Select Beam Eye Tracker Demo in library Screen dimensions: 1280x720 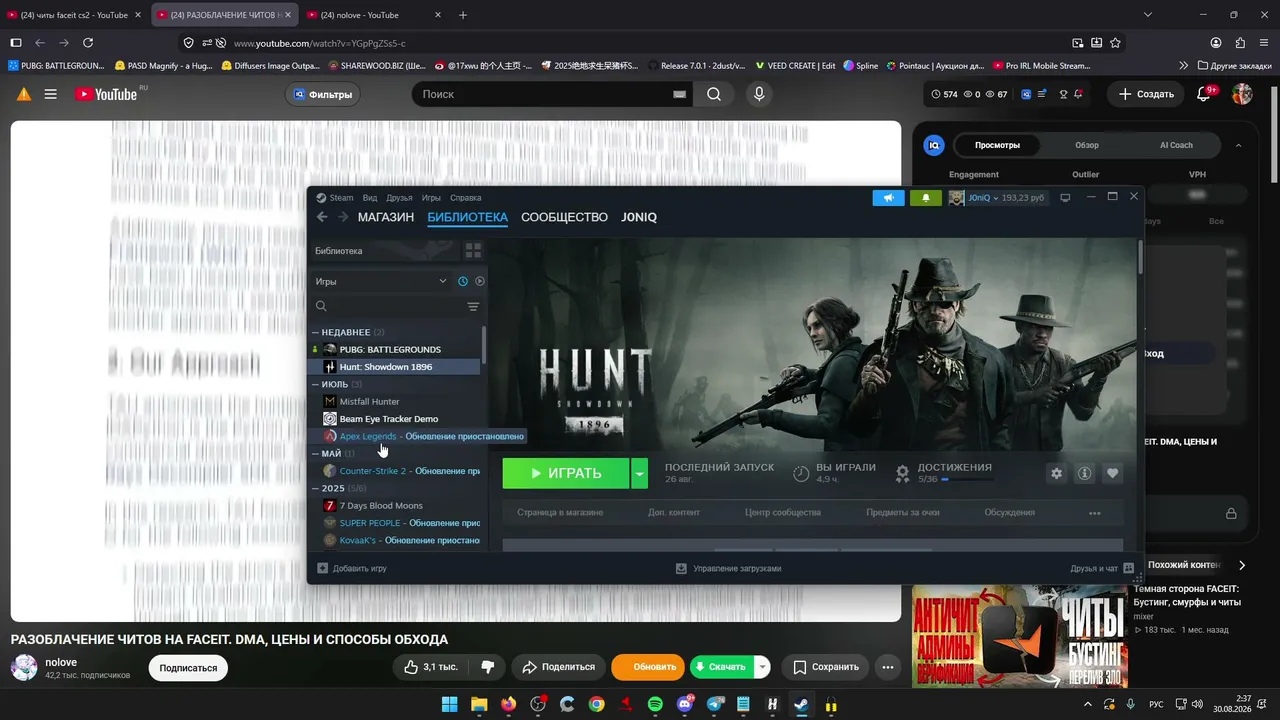click(388, 419)
